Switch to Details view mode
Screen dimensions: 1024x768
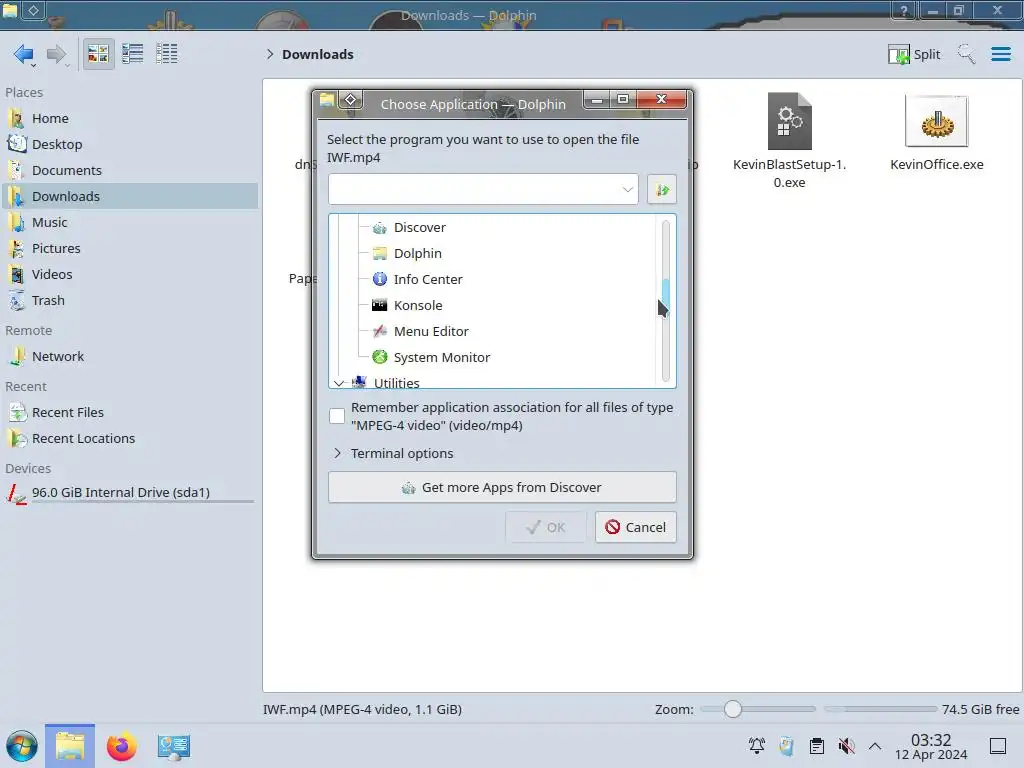[x=167, y=54]
